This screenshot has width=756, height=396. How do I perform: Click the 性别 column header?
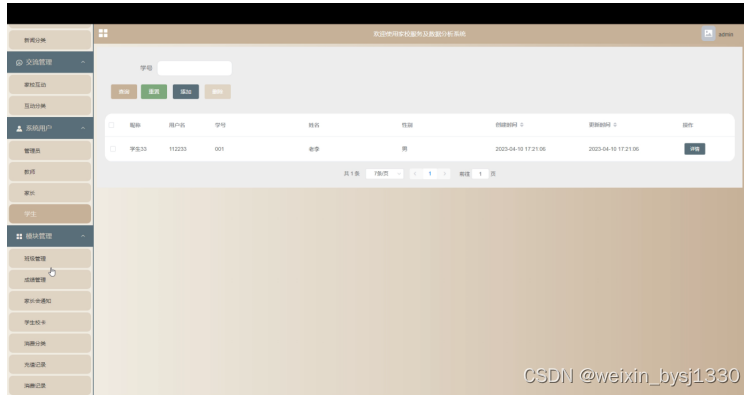[x=407, y=125]
